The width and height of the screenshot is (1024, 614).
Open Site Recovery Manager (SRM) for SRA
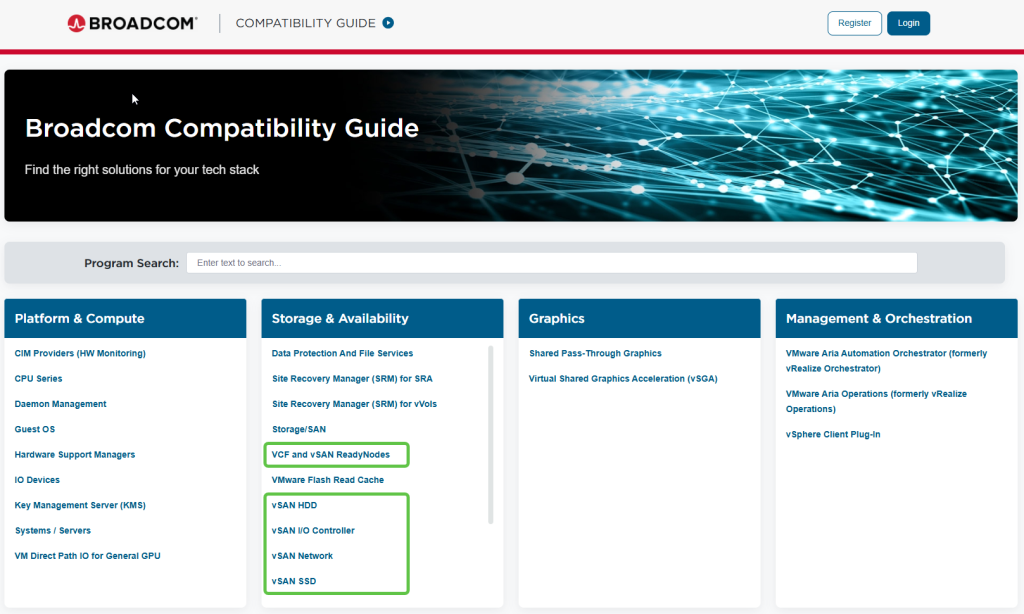[352, 379]
